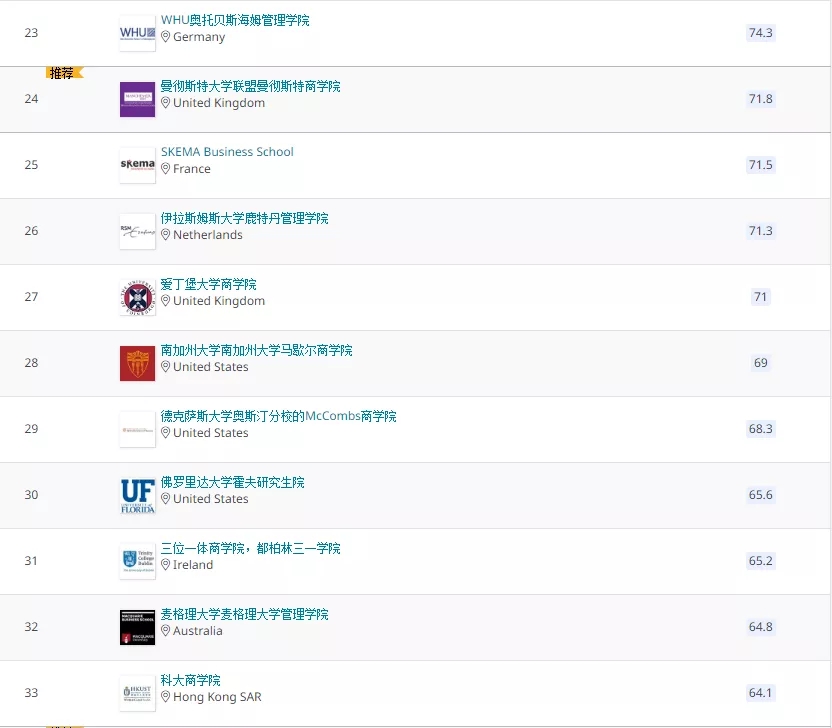
Task: Select rank number 32
Action: click(x=31, y=627)
